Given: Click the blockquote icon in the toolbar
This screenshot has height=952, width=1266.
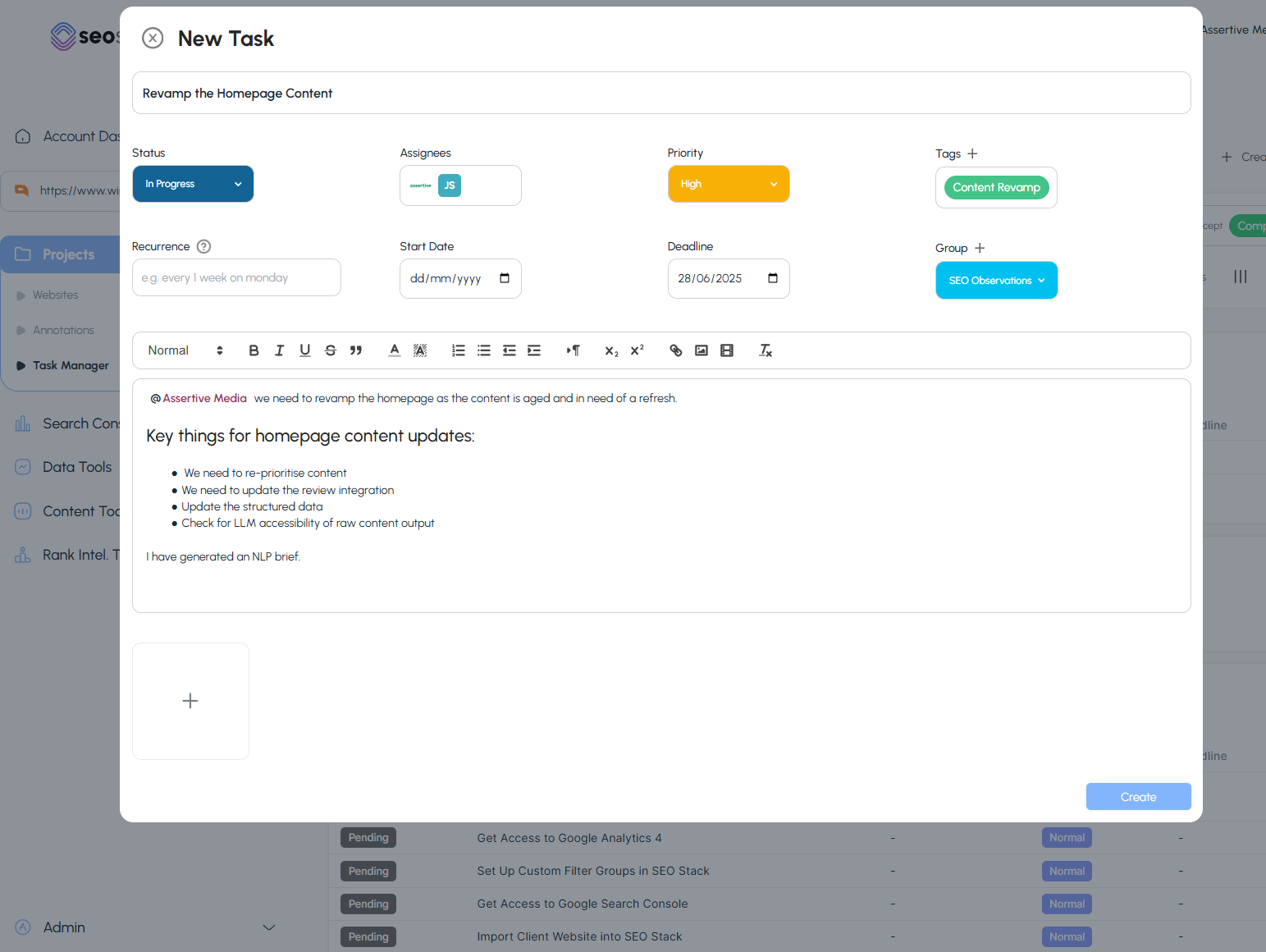Looking at the screenshot, I should tap(355, 350).
